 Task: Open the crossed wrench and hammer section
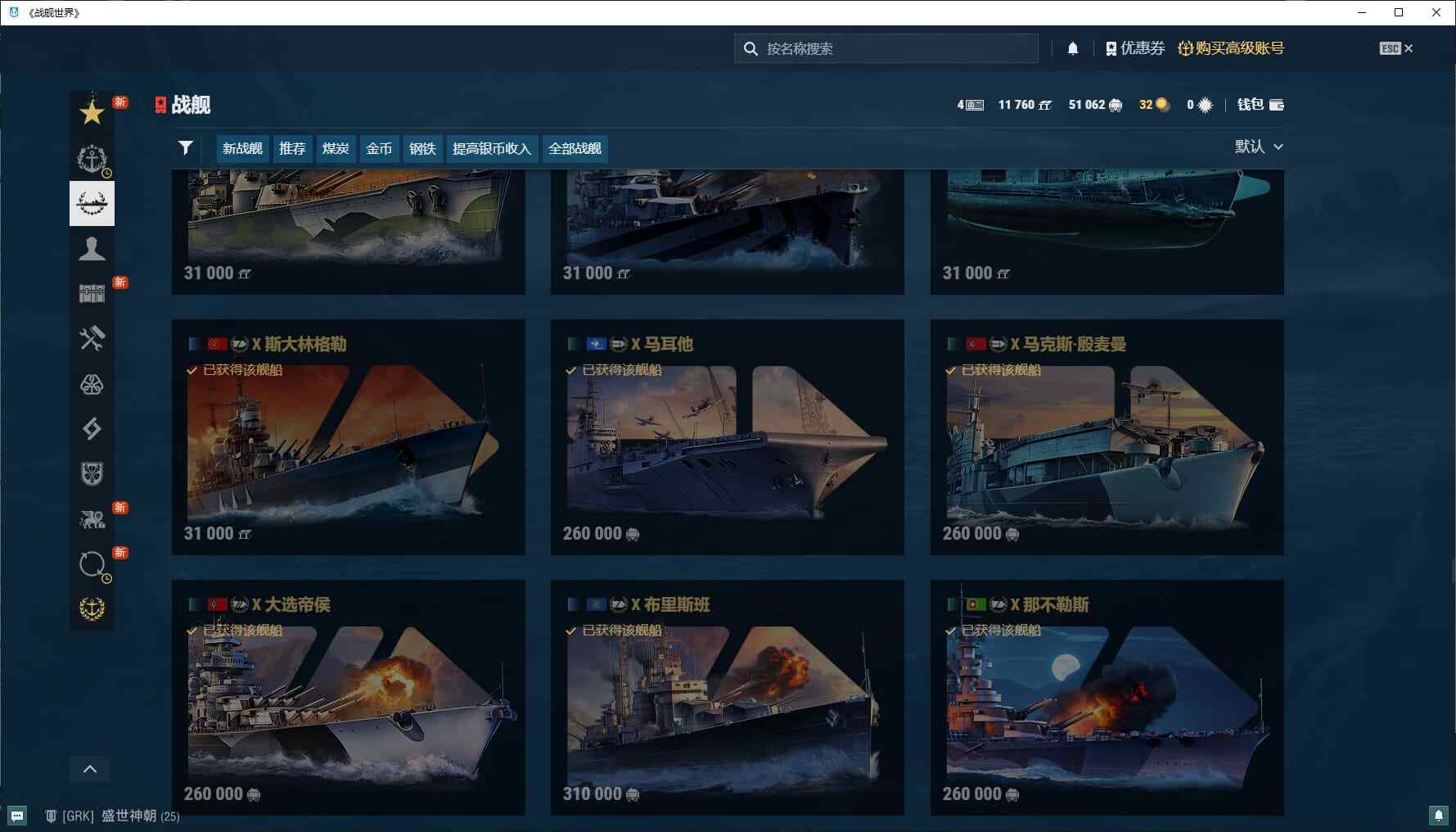click(92, 338)
